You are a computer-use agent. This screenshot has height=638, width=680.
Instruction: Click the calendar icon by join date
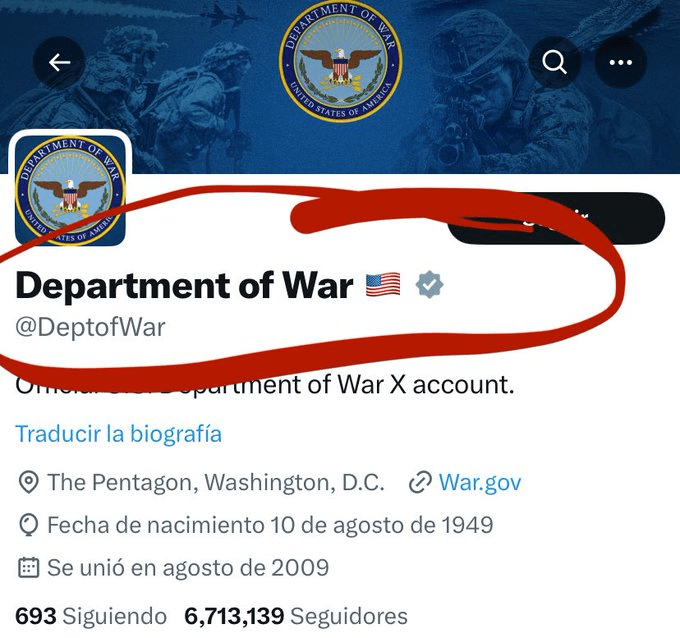point(29,568)
